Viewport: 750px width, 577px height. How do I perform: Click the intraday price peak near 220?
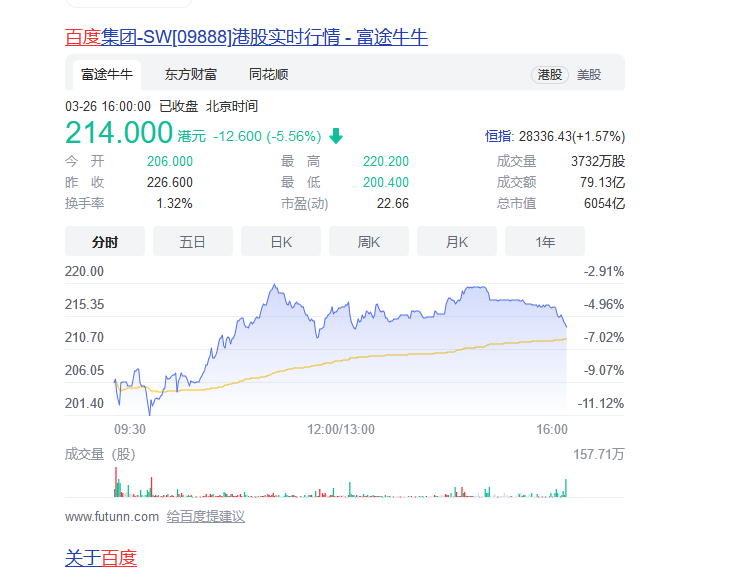pos(275,286)
